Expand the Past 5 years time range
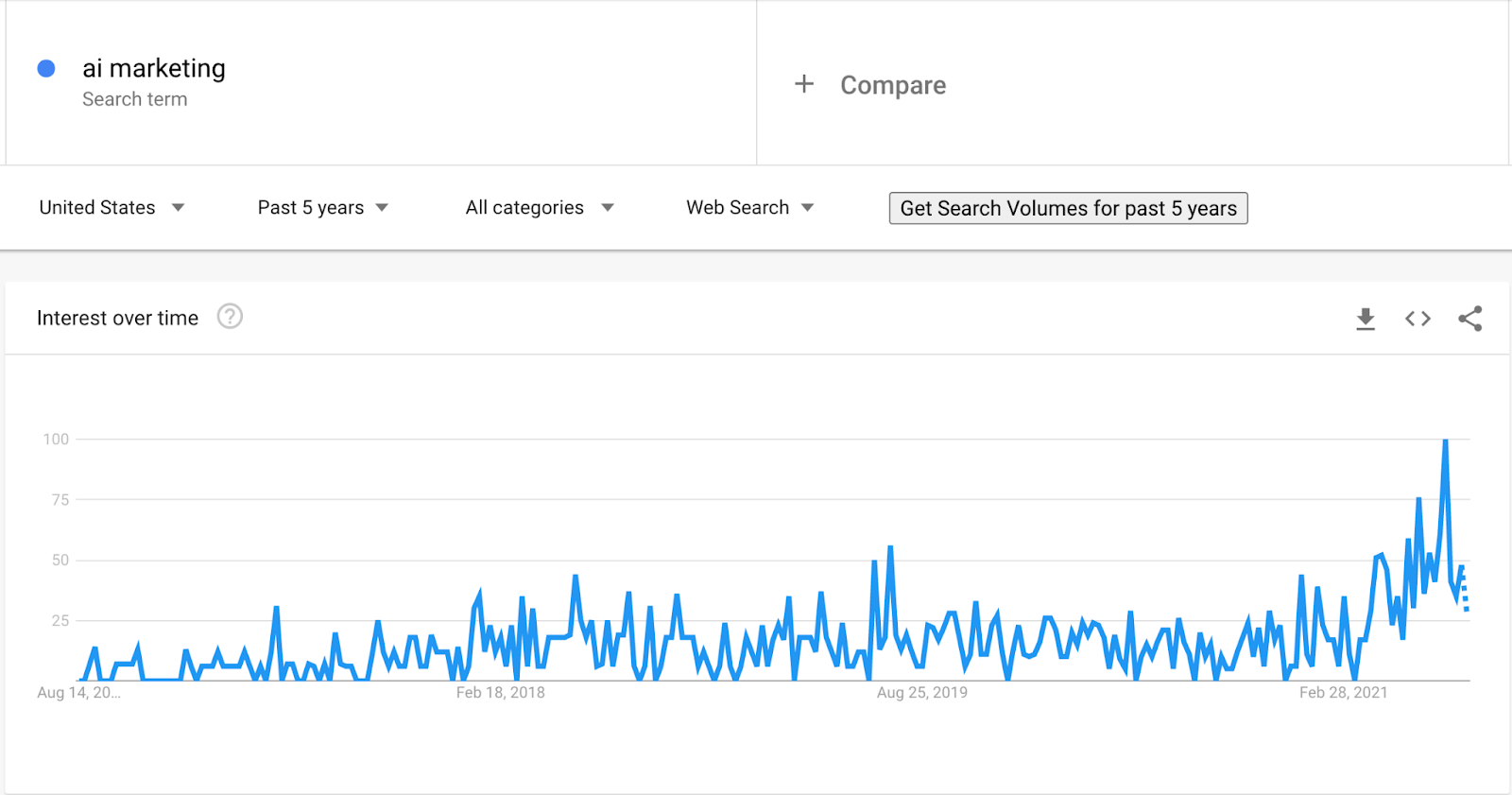This screenshot has width=1512, height=795. 323,208
